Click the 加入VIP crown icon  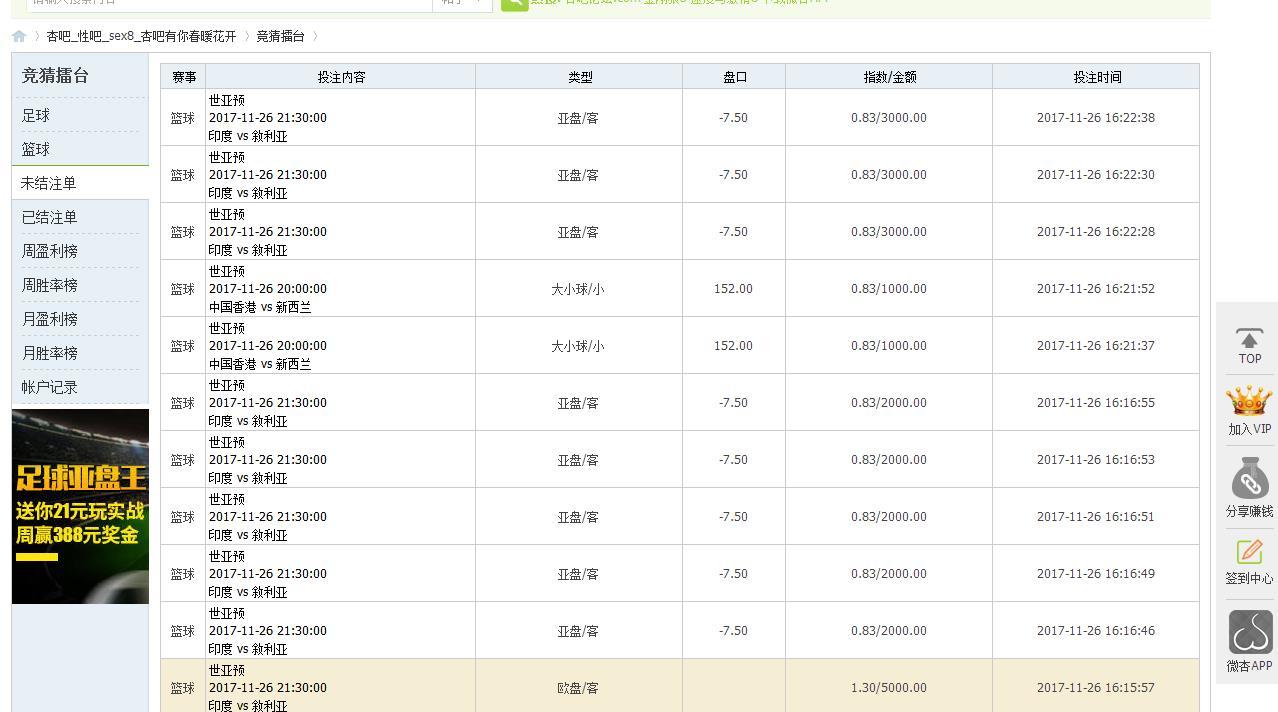tap(1249, 402)
